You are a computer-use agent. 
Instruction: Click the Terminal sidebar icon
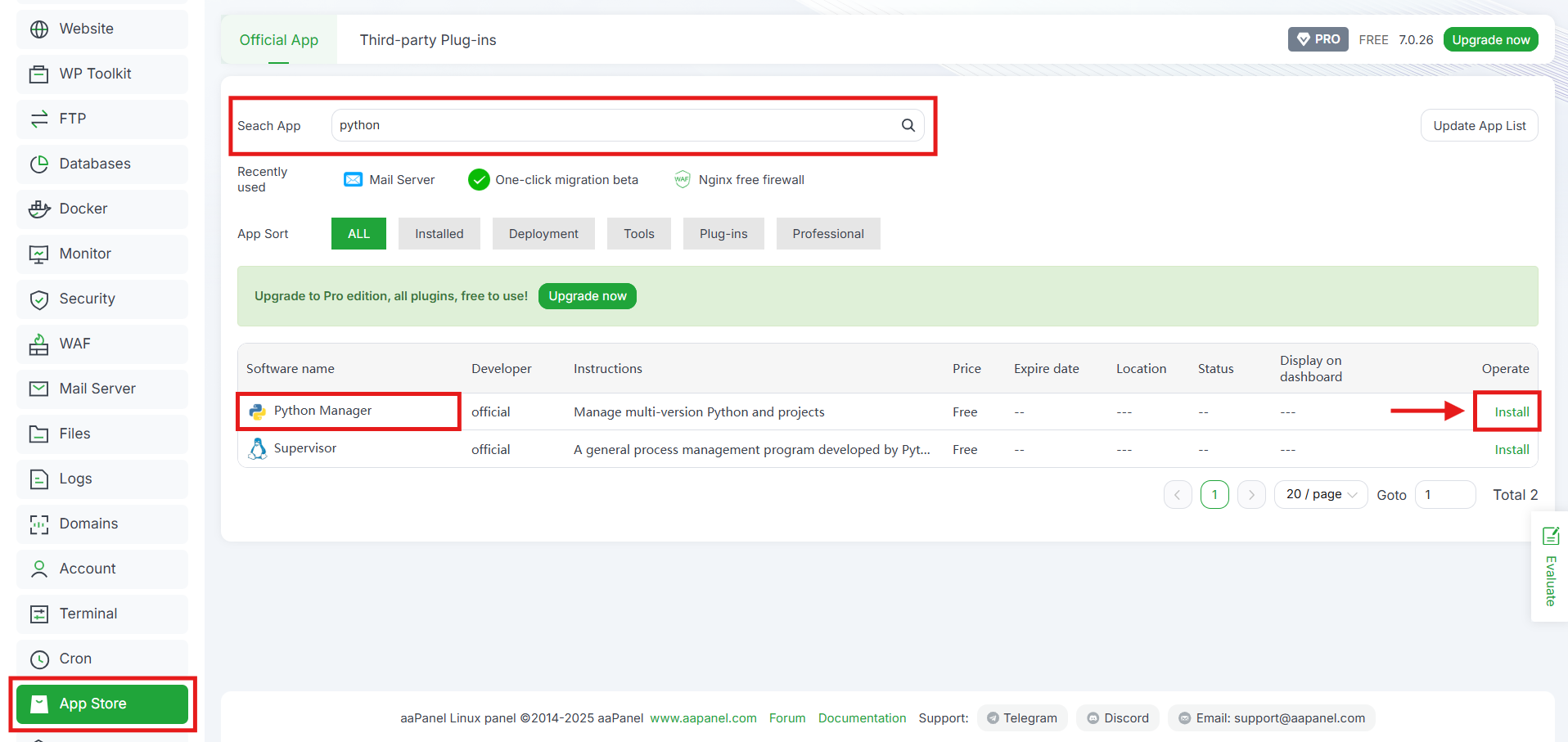[x=39, y=614]
